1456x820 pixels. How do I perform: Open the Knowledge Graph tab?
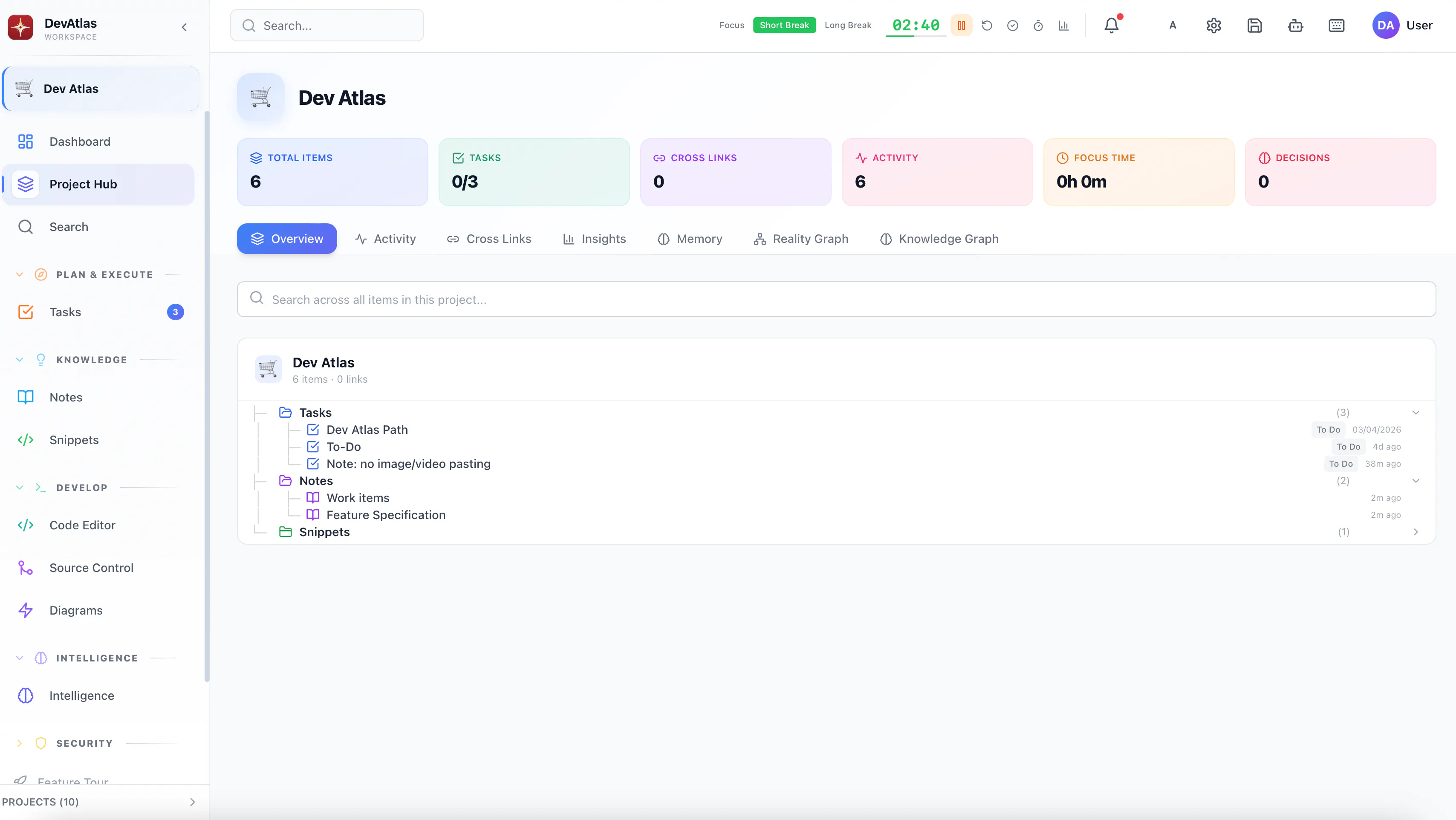939,239
